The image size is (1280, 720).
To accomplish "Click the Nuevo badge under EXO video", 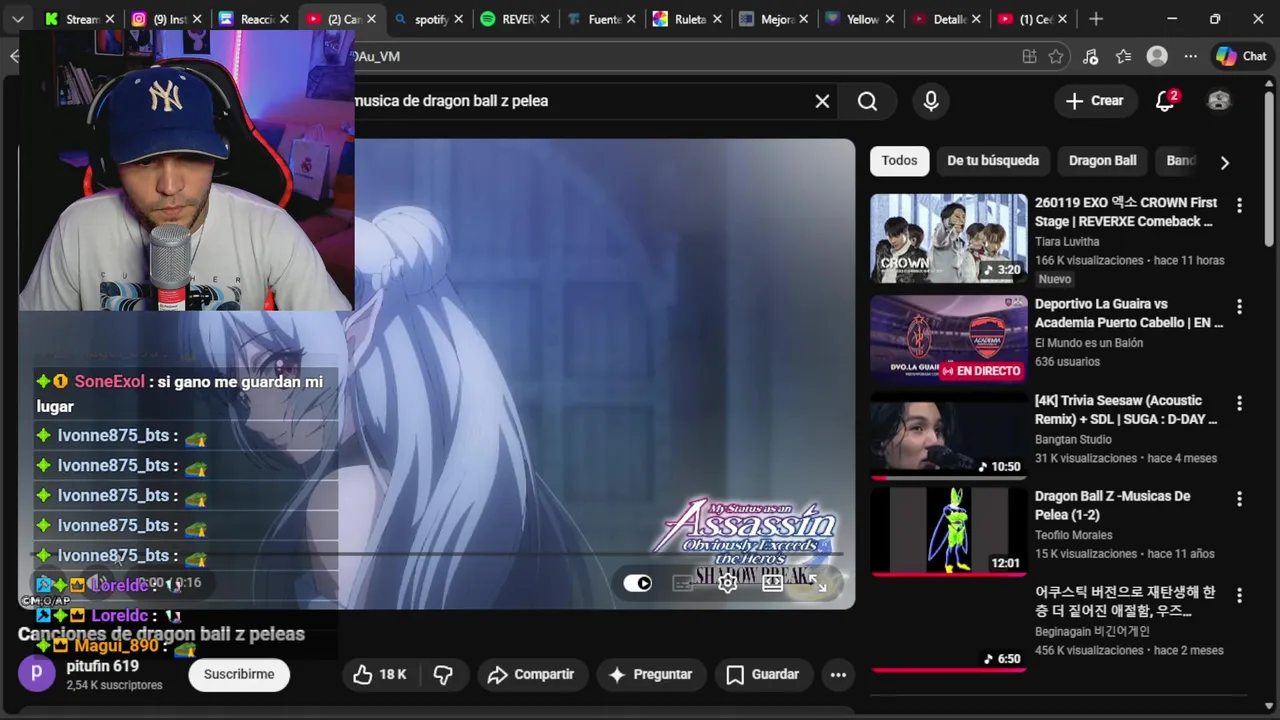I will click(x=1055, y=280).
